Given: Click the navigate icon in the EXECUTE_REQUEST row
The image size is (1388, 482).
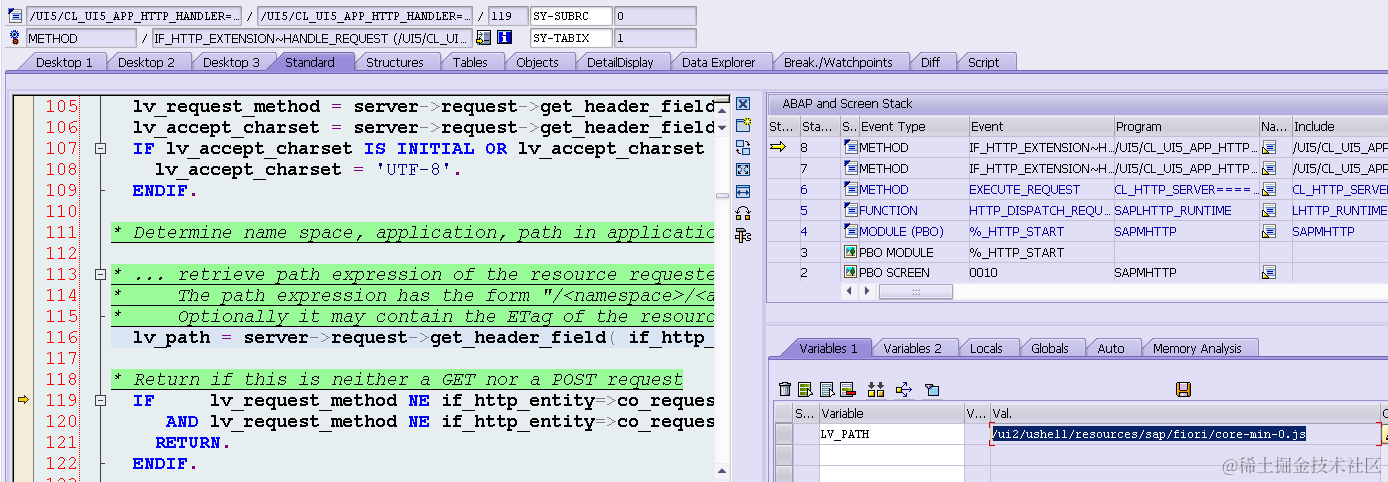Looking at the screenshot, I should tap(1268, 190).
